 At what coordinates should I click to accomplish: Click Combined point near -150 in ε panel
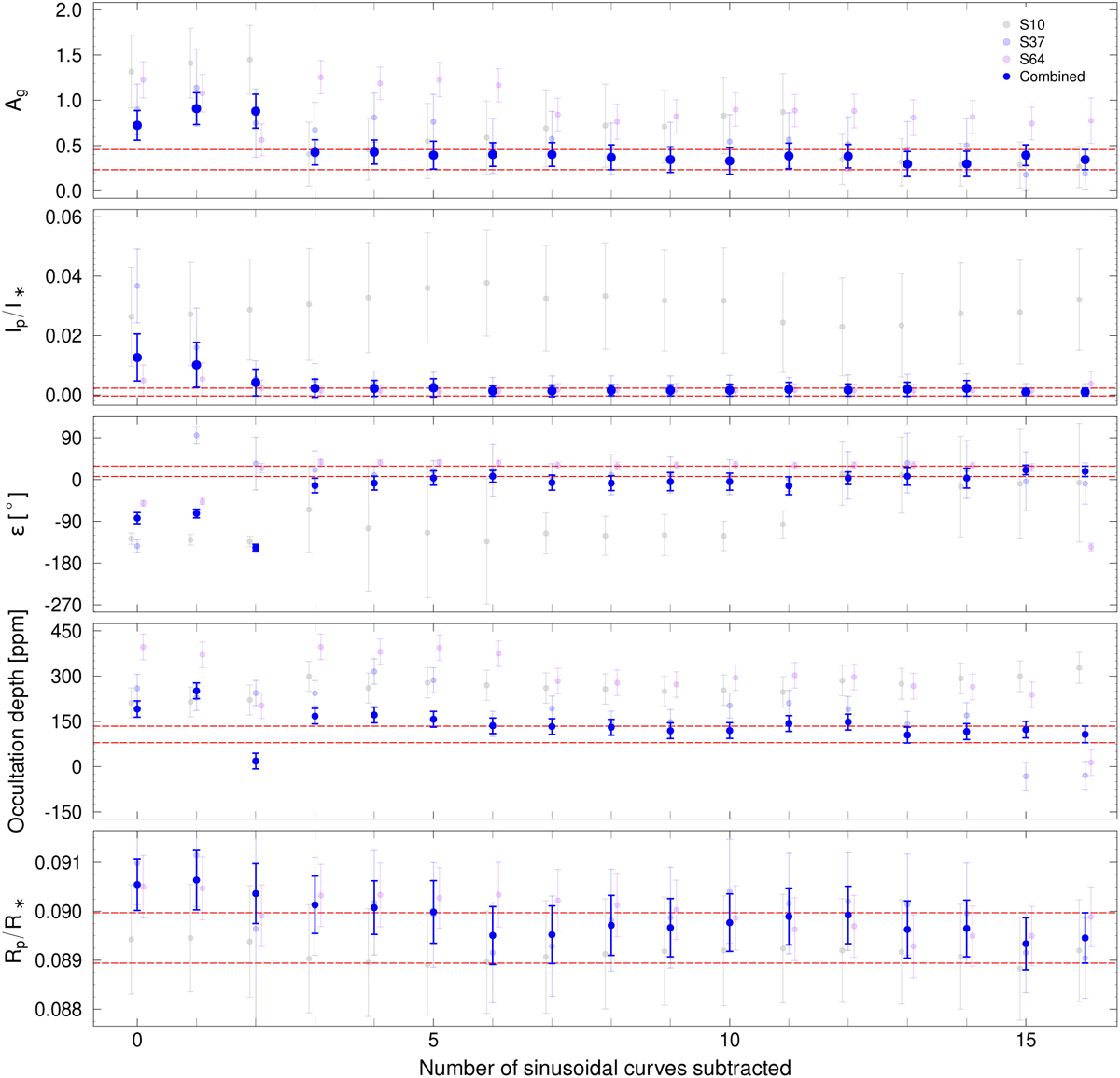coord(256,548)
